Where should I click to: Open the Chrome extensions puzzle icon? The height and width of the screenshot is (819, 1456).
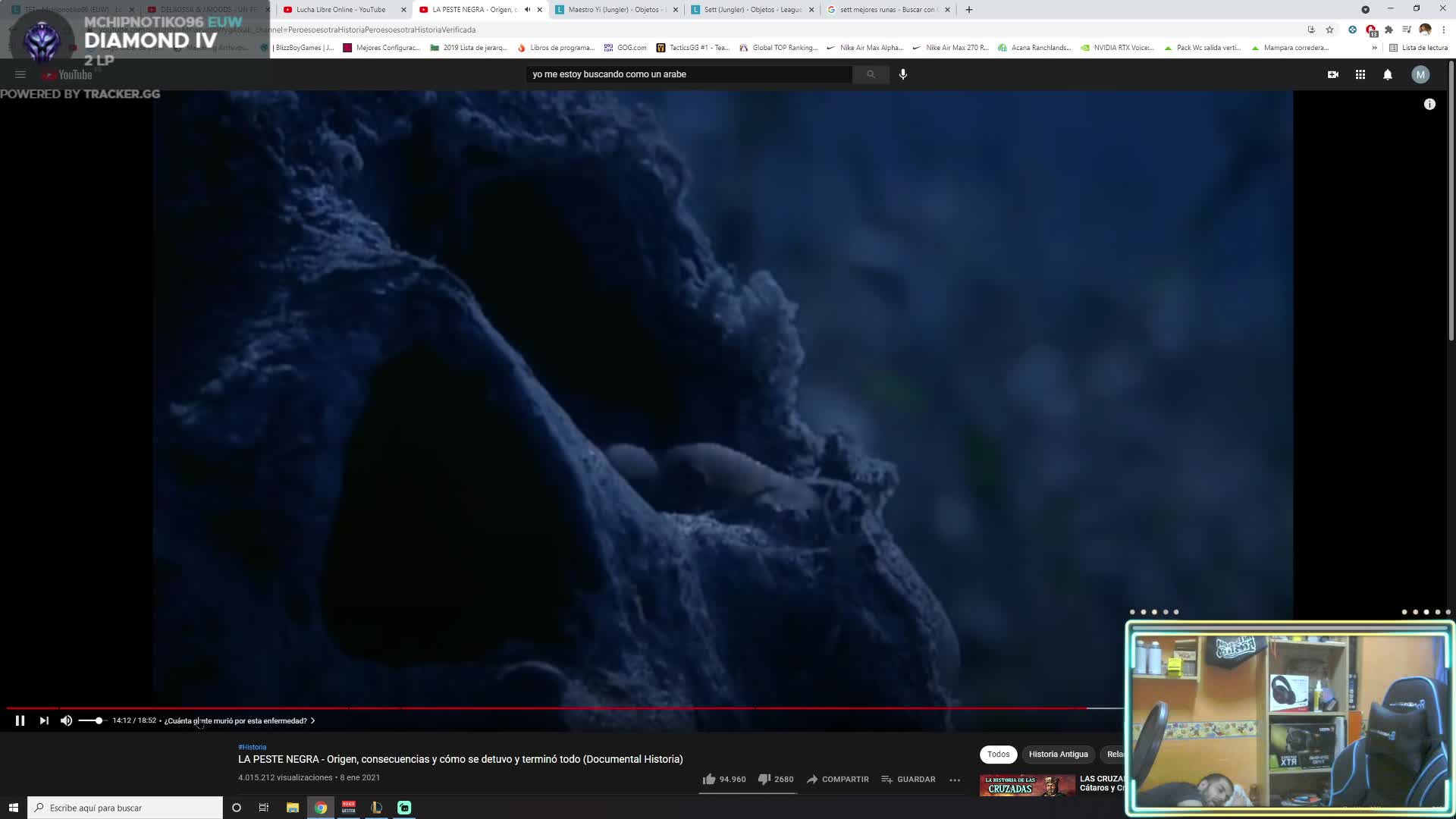tap(1389, 30)
